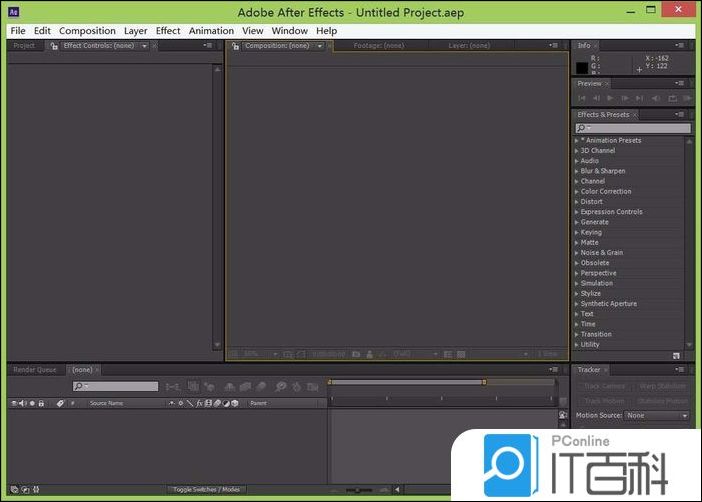Image resolution: width=702 pixels, height=502 pixels.
Task: Open the Tracker panel options menu icon
Action: click(x=680, y=369)
